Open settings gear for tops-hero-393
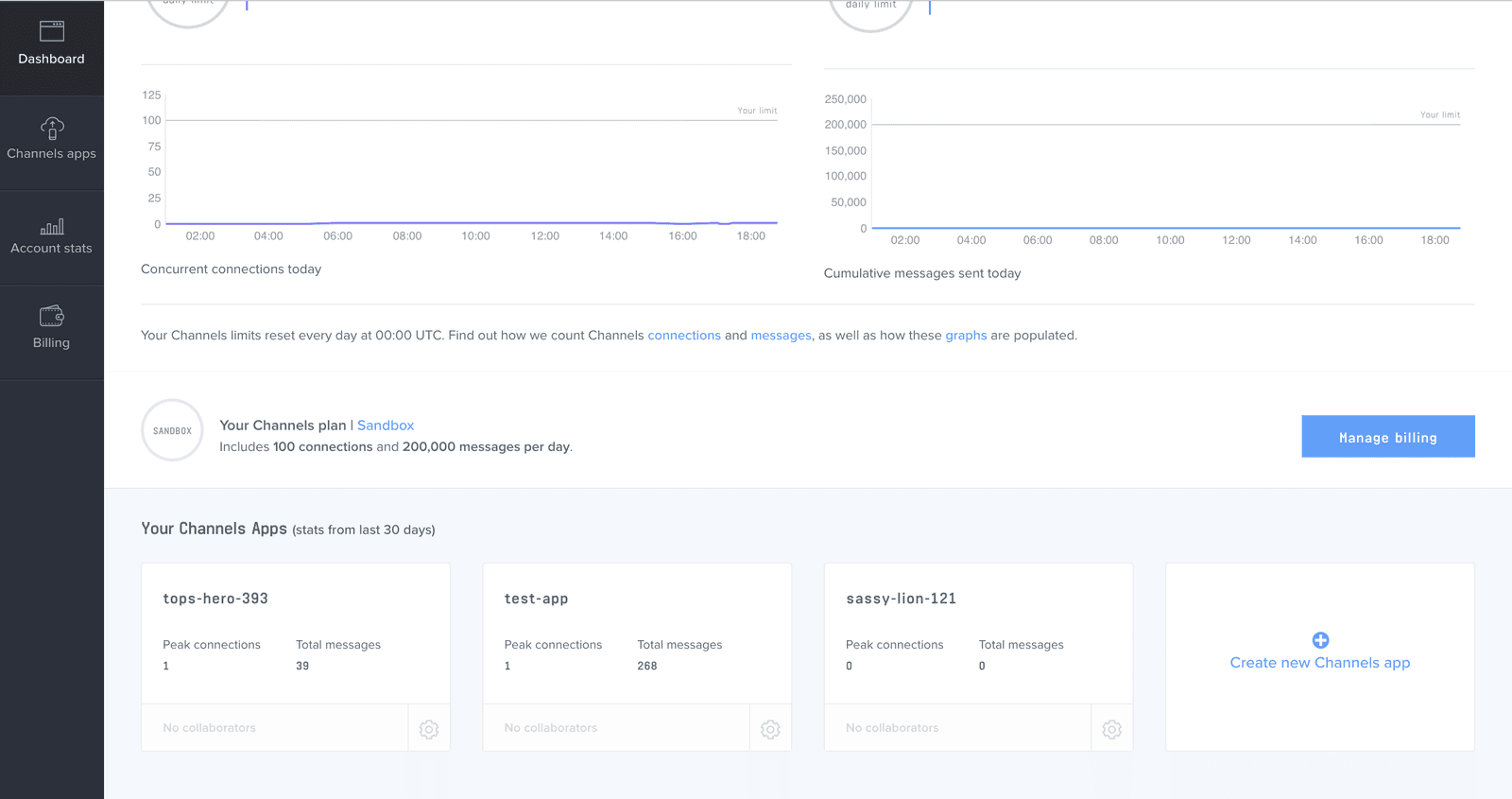This screenshot has width=1512, height=799. [429, 729]
